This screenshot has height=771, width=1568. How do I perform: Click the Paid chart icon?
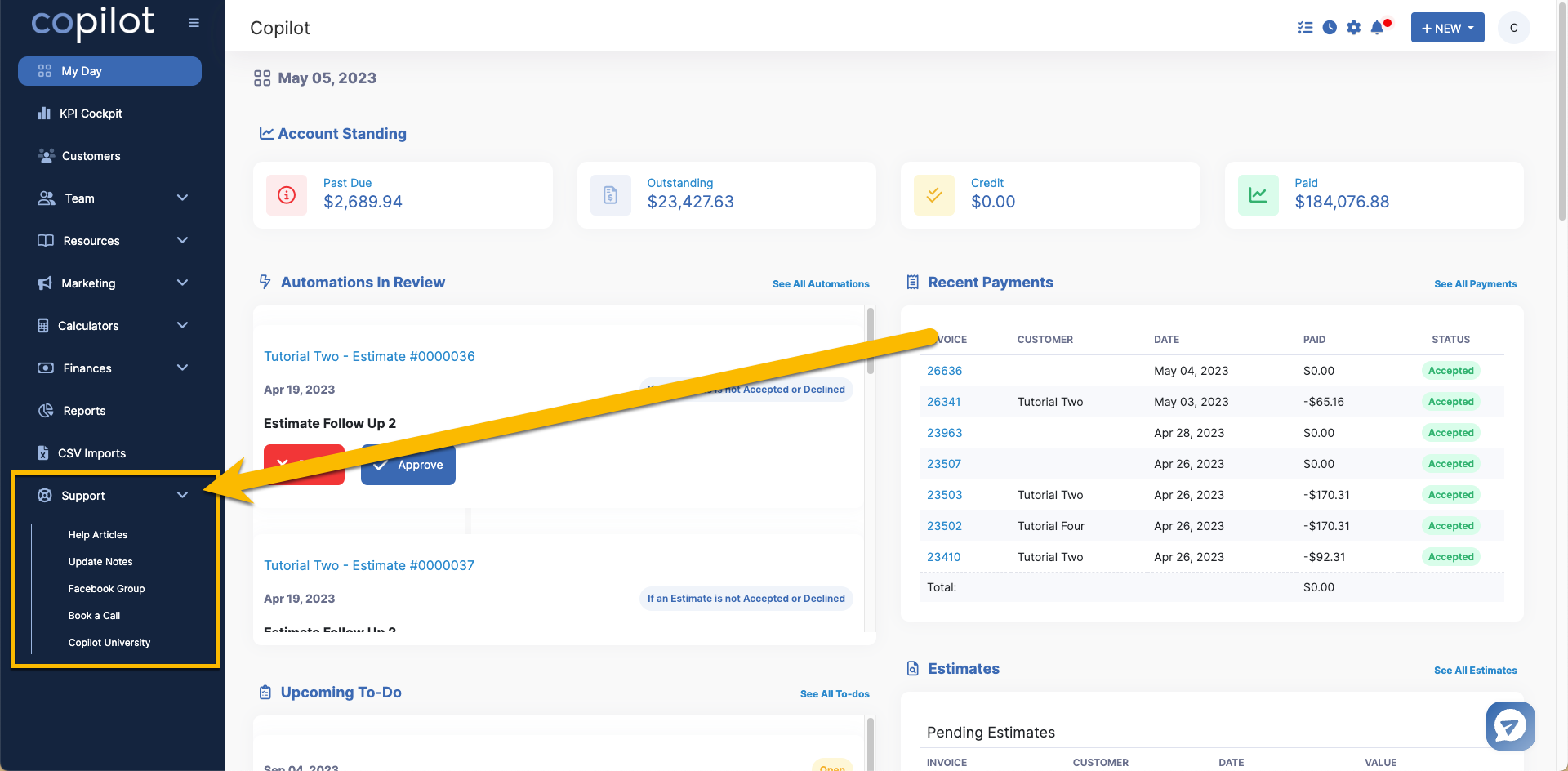pyautogui.click(x=1258, y=195)
